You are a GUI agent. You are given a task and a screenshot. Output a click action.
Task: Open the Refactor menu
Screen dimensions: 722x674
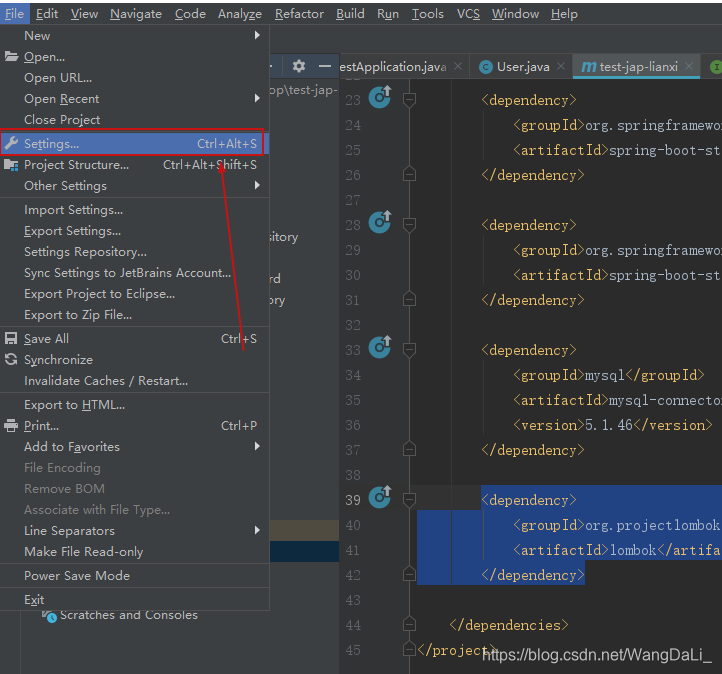tap(299, 14)
